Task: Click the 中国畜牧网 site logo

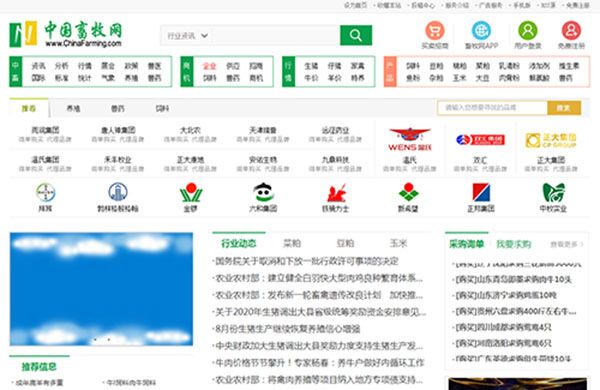Action: pos(66,34)
